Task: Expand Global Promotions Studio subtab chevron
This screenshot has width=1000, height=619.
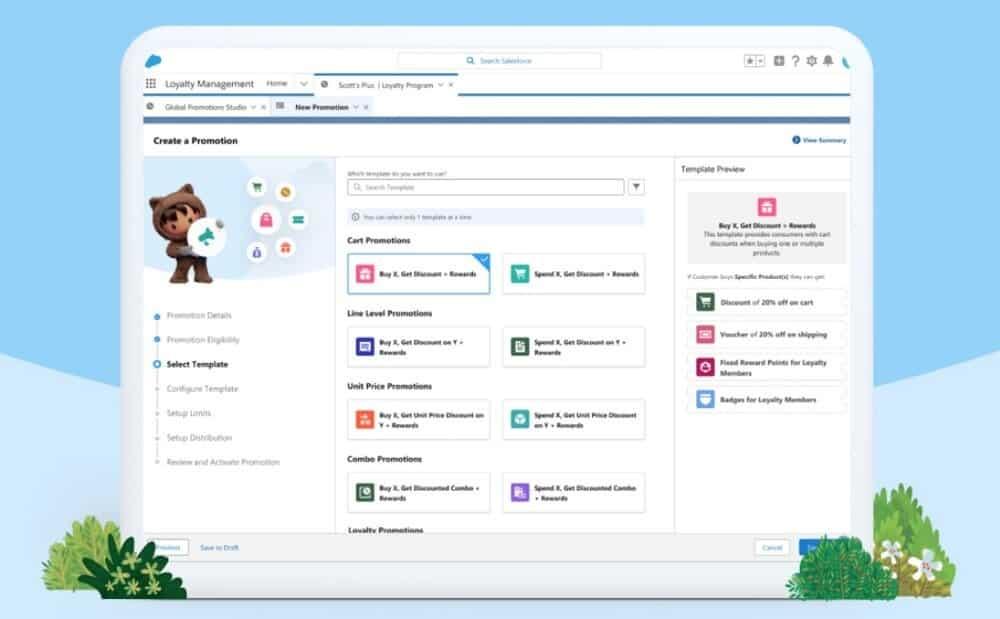Action: pyautogui.click(x=253, y=107)
